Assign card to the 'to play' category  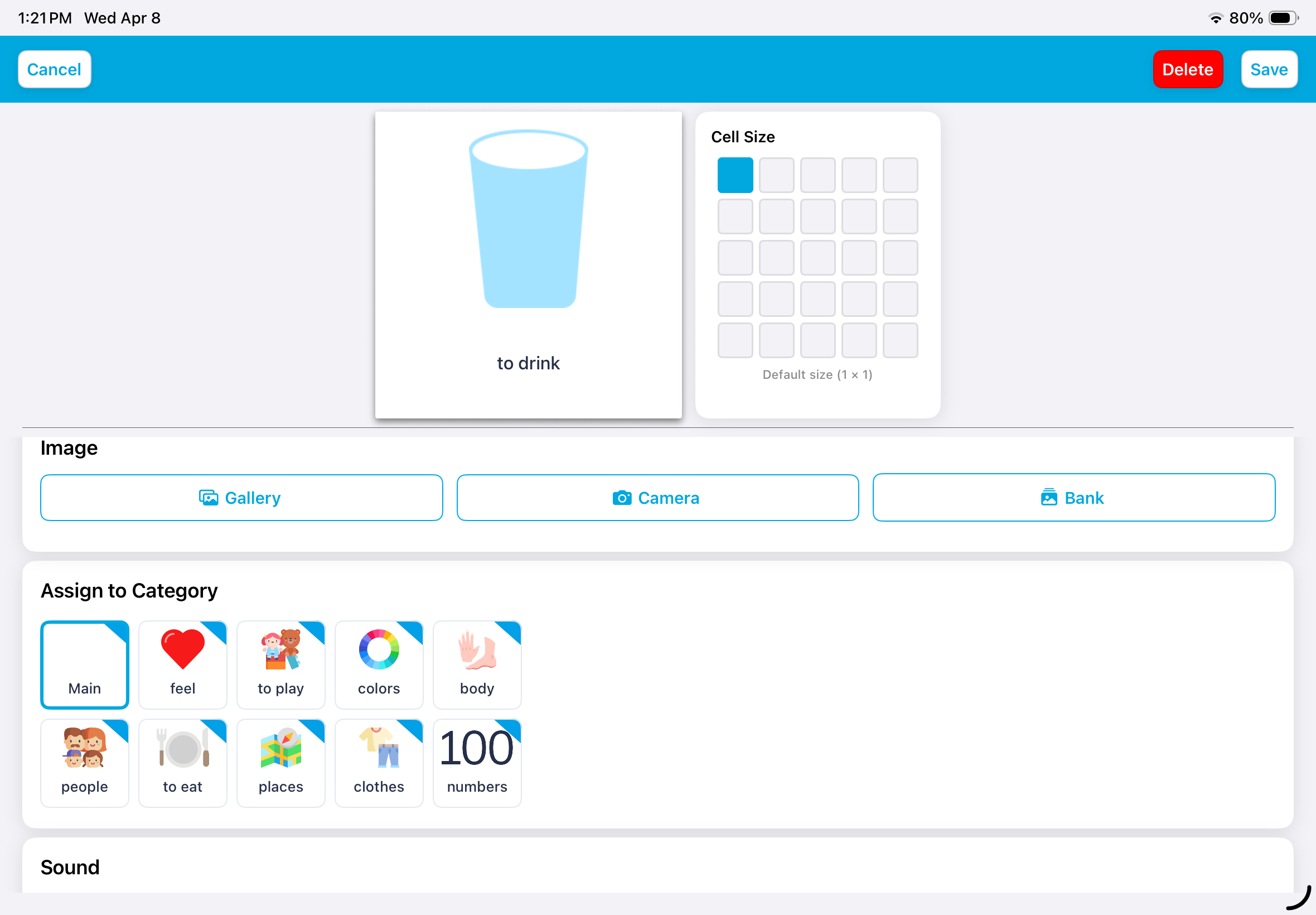click(x=280, y=665)
